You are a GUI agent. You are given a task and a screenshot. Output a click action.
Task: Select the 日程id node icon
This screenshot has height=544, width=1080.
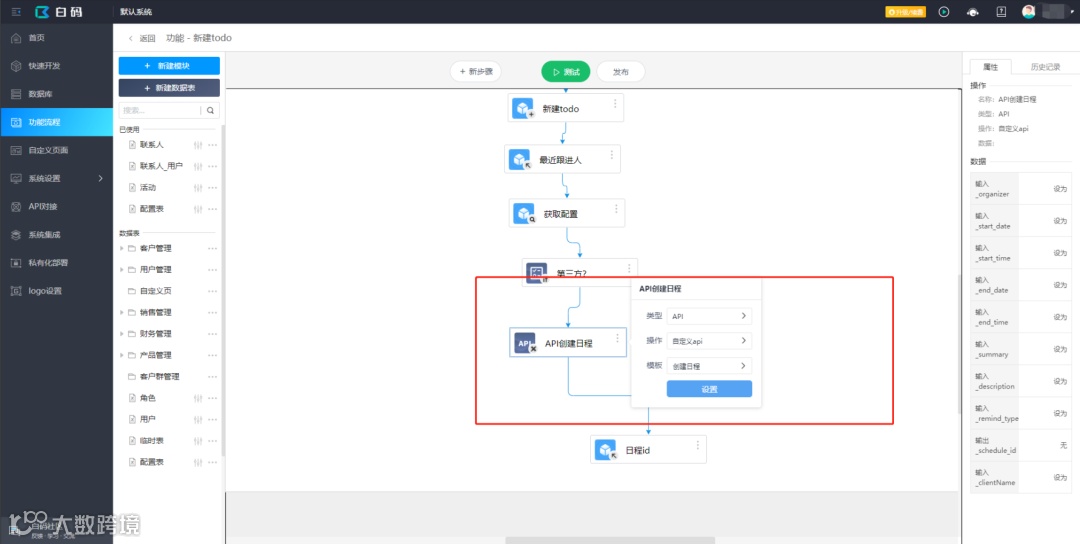click(x=606, y=450)
